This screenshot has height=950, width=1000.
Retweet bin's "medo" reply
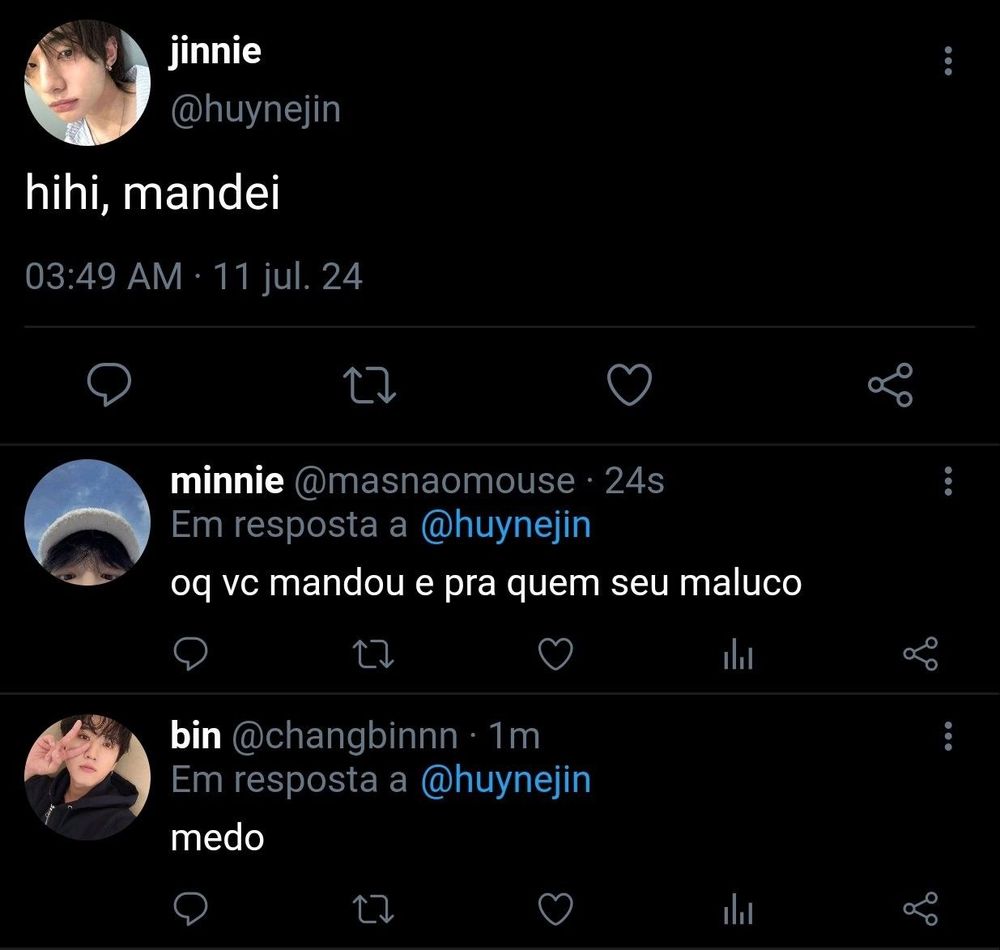(x=373, y=909)
